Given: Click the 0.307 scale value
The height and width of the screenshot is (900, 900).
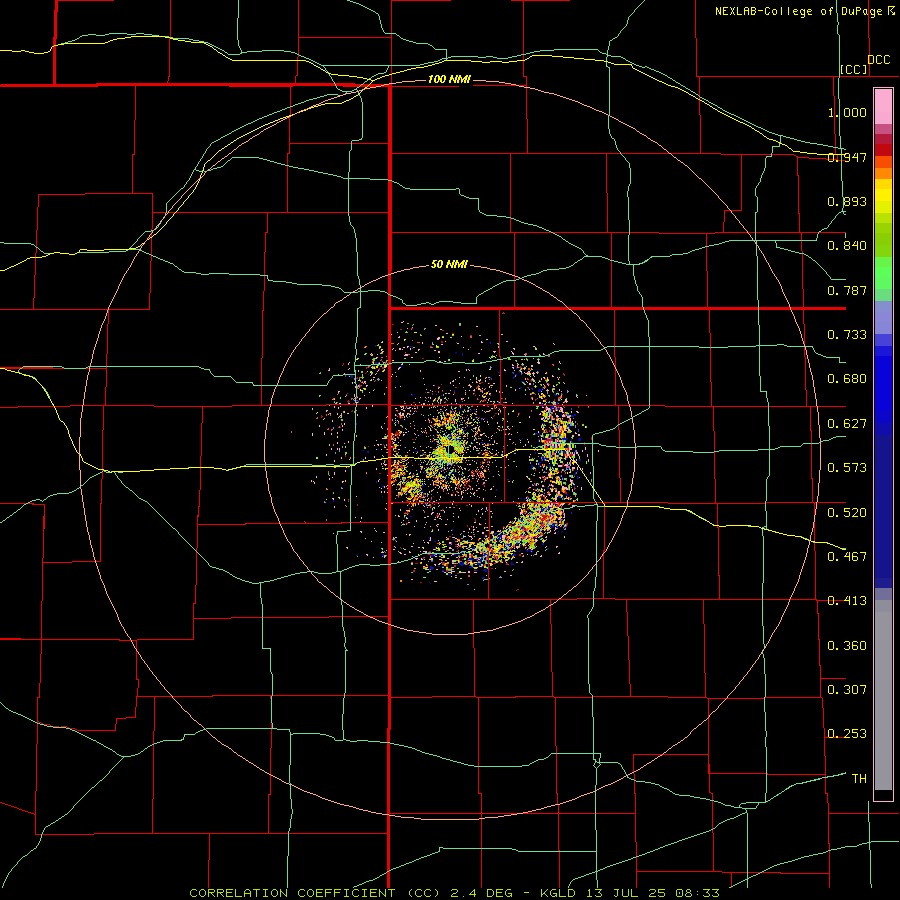Looking at the screenshot, I should [x=847, y=690].
